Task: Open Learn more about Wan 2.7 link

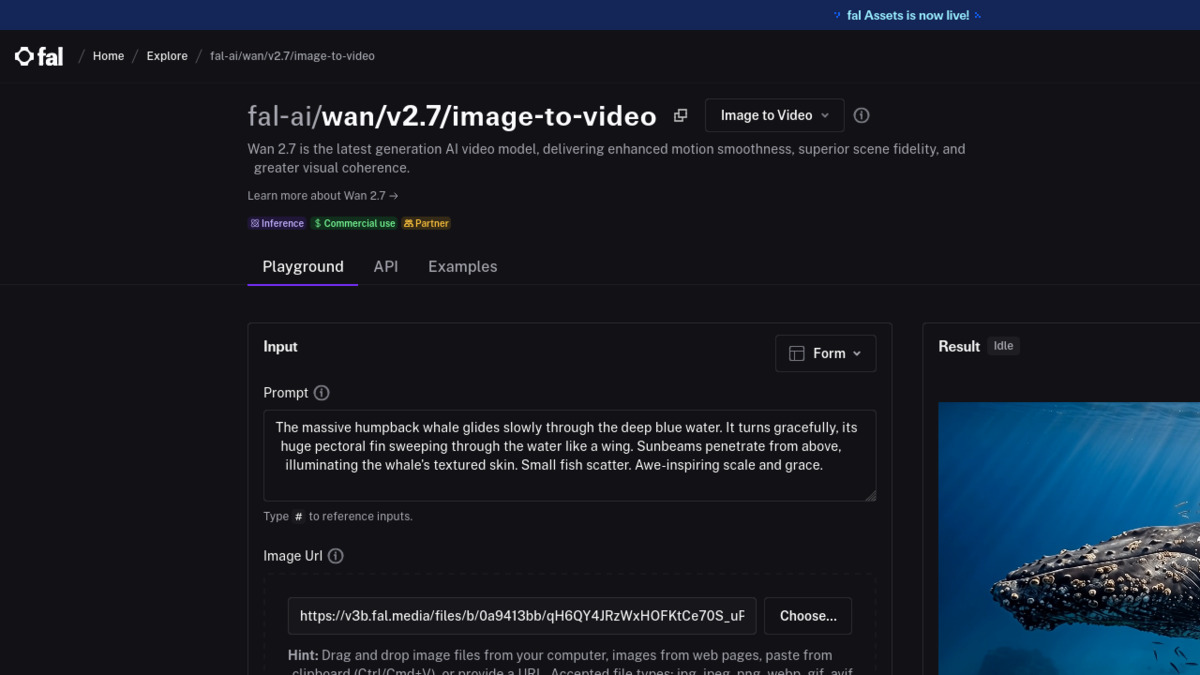Action: pos(323,196)
